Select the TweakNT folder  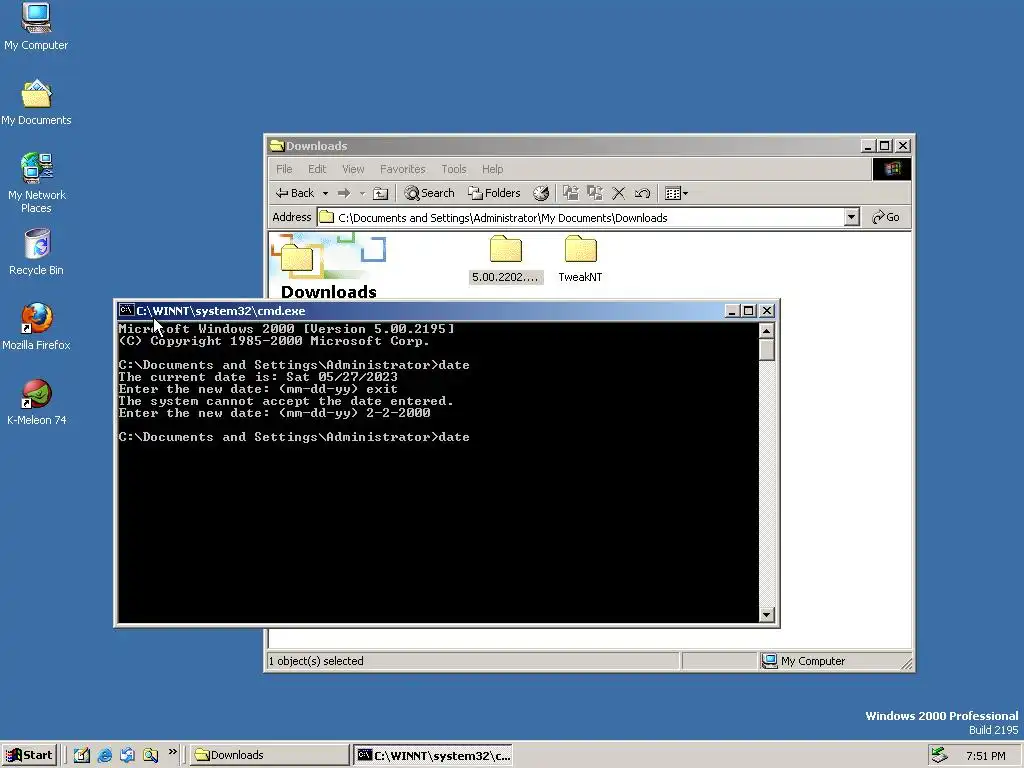[x=580, y=259]
